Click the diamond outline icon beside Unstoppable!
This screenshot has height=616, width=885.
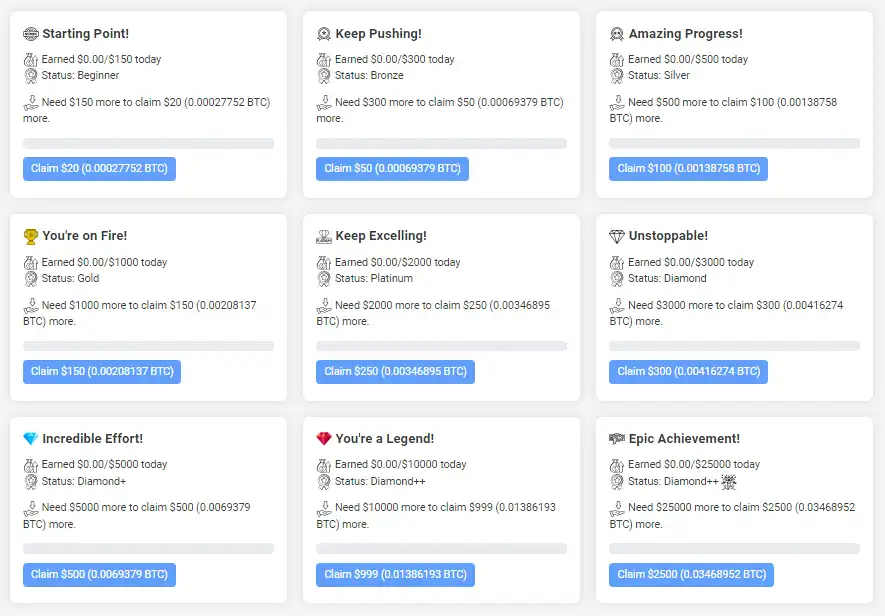616,236
